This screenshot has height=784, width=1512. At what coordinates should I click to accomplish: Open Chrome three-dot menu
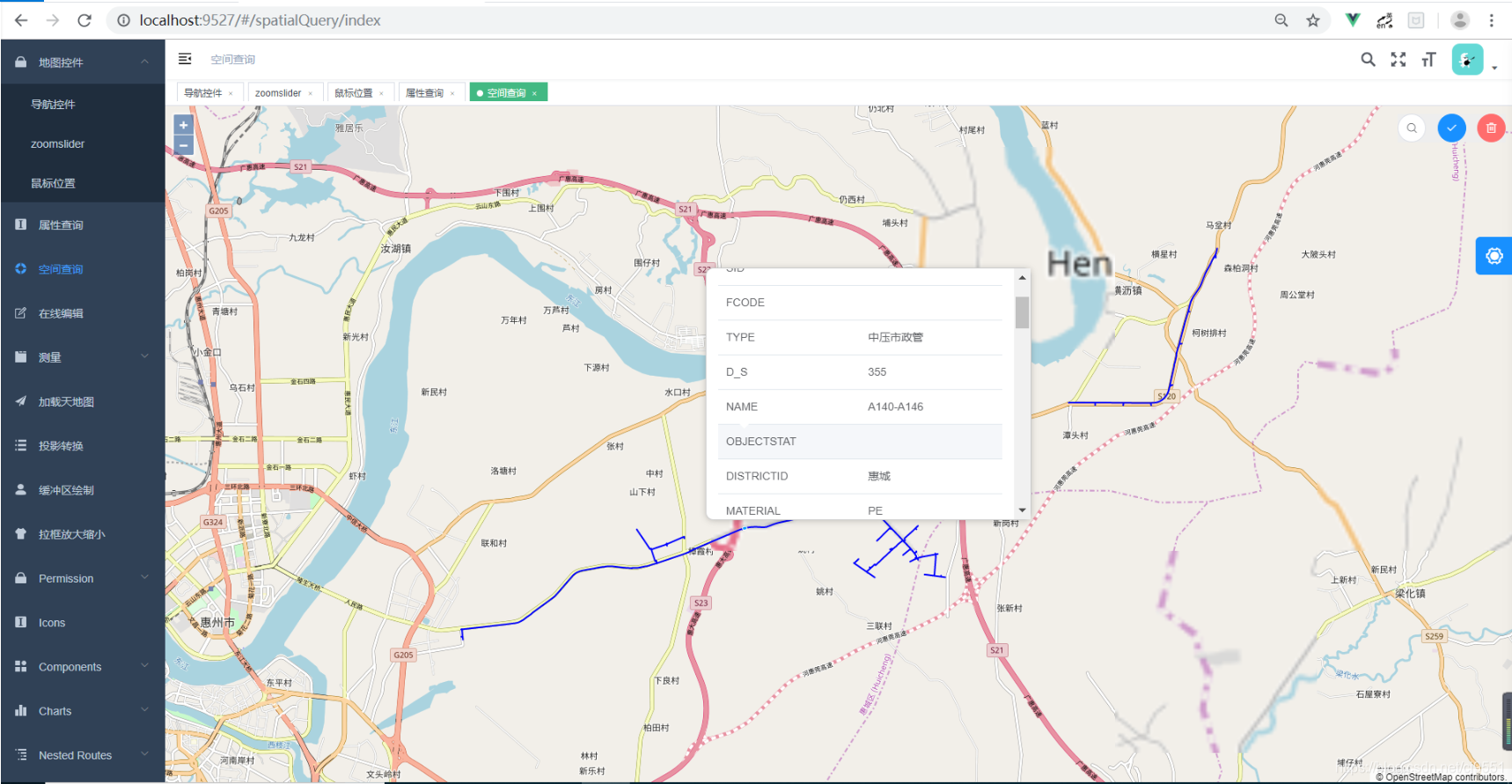pyautogui.click(x=1492, y=20)
